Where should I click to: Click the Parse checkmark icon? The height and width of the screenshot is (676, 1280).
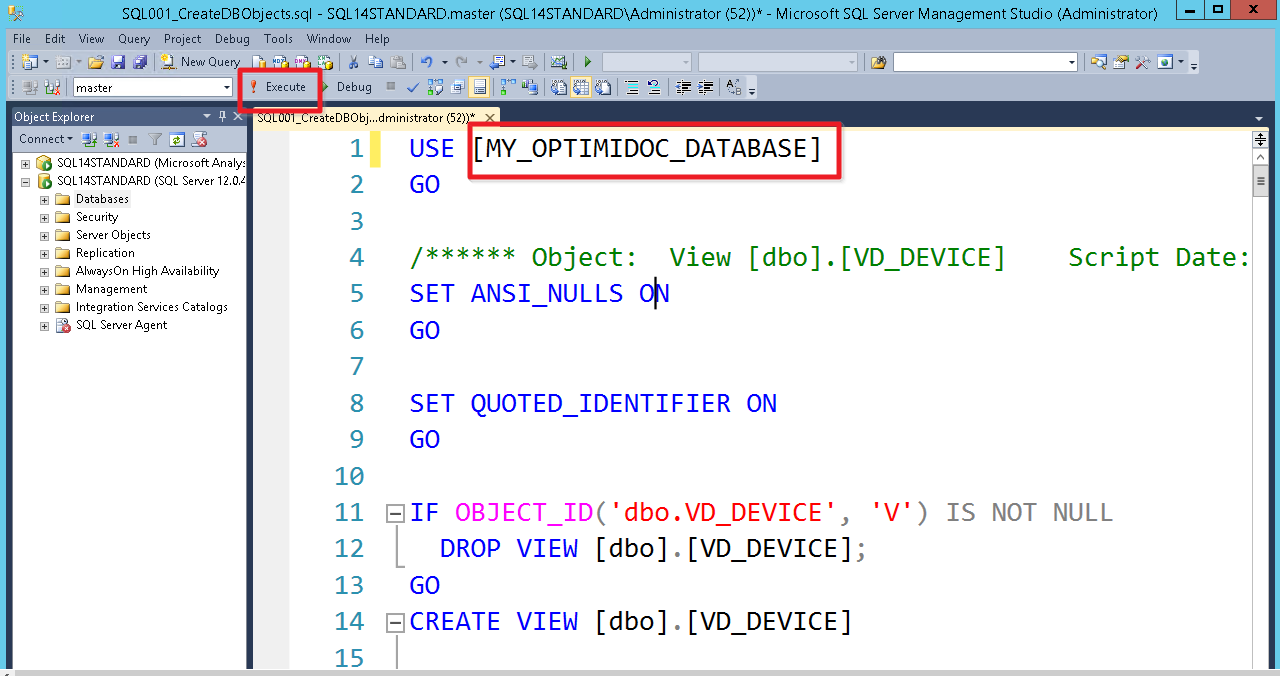pyautogui.click(x=413, y=87)
